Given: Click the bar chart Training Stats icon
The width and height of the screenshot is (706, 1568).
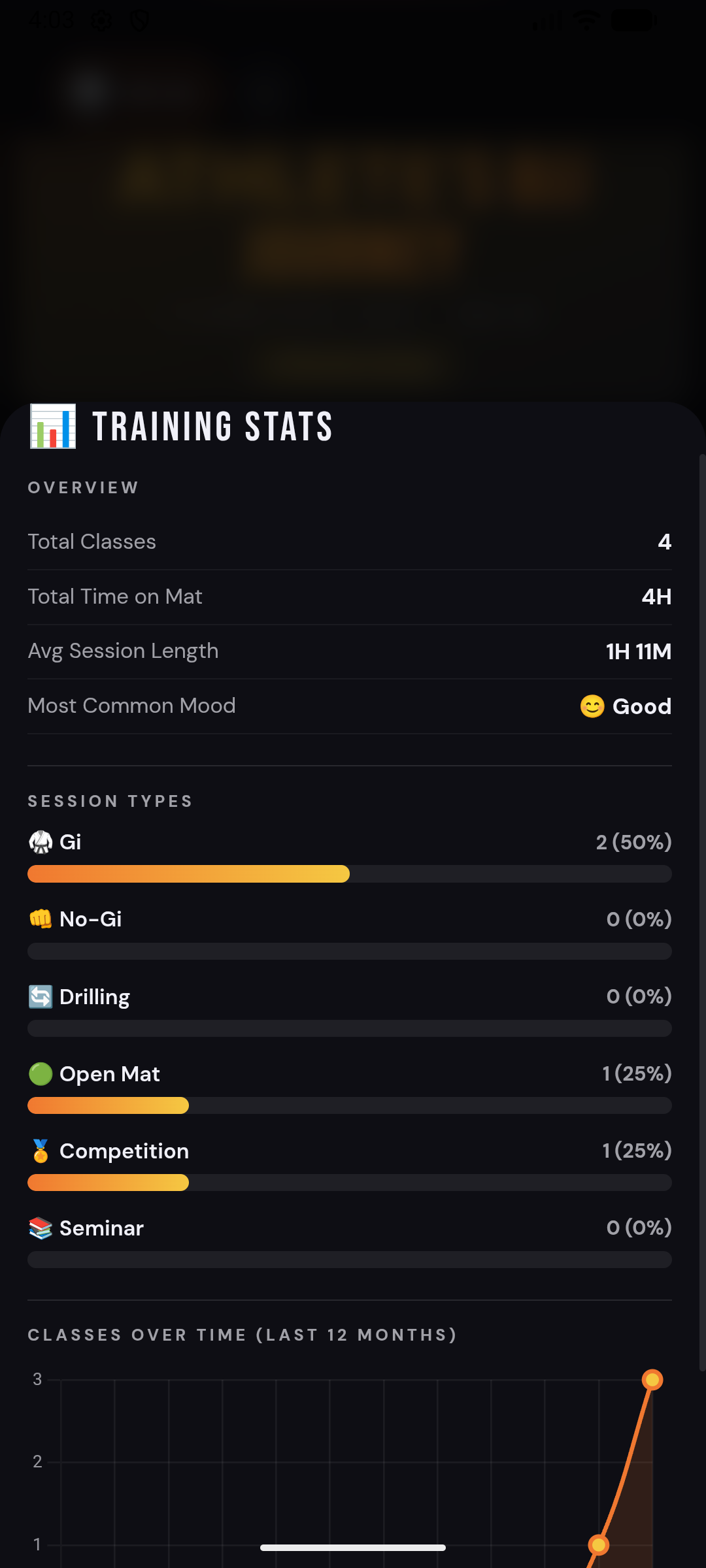Looking at the screenshot, I should coord(52,428).
